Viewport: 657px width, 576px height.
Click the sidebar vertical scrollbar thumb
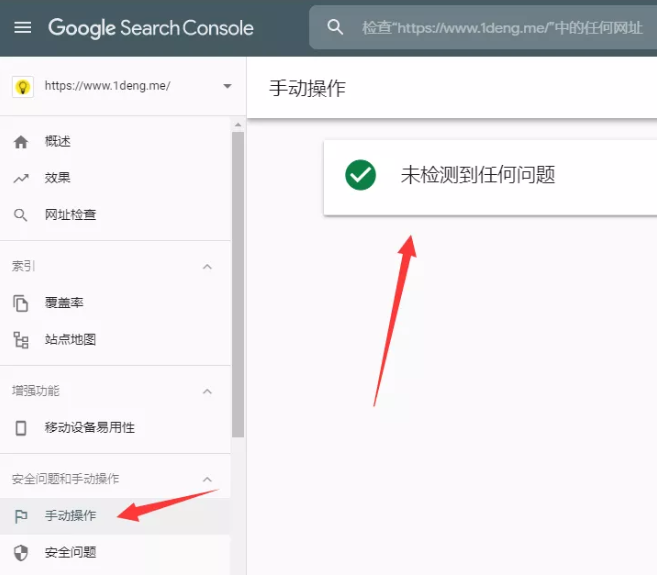238,285
